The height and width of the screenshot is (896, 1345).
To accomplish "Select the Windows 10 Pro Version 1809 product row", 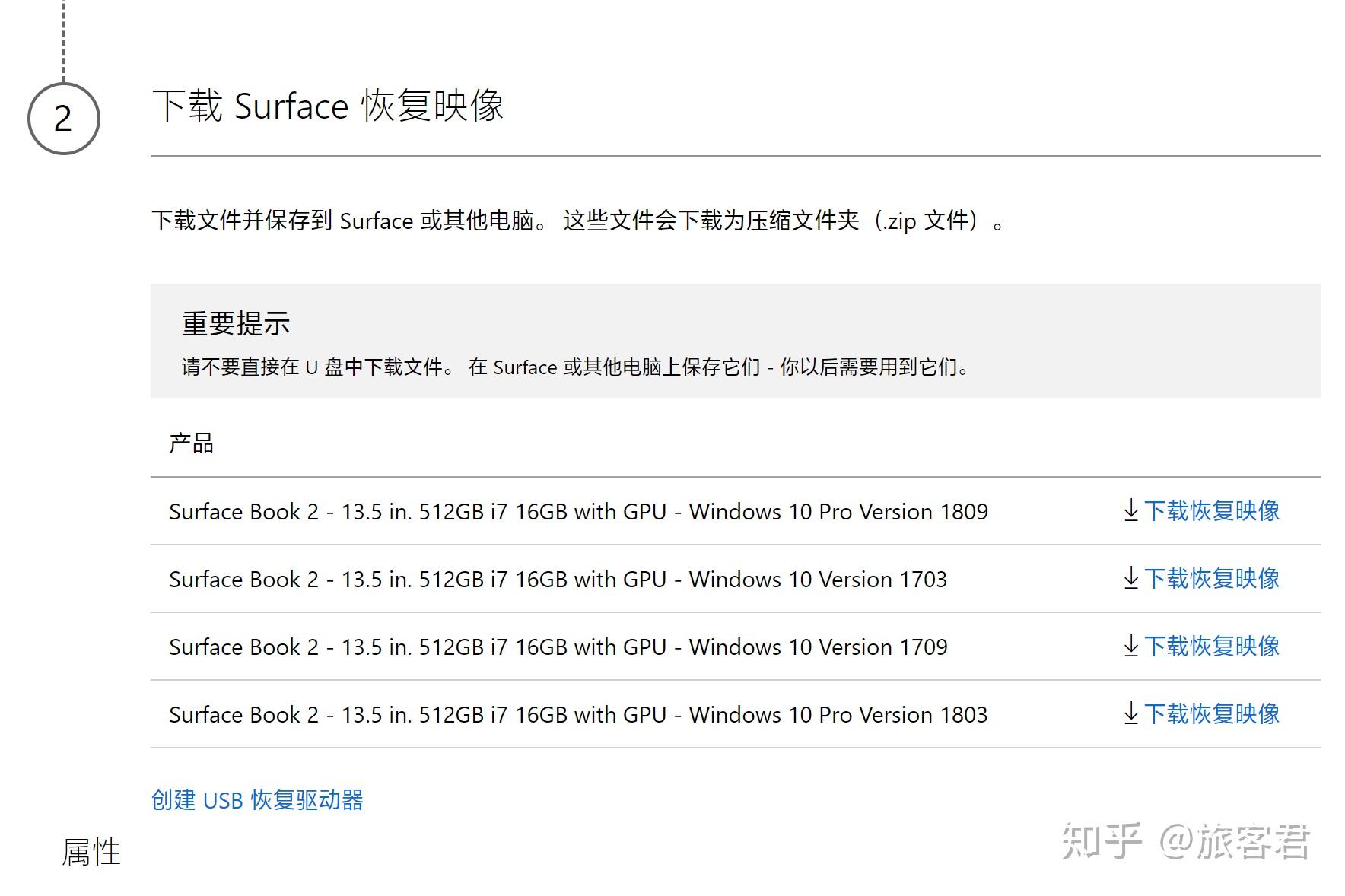I will [x=577, y=512].
